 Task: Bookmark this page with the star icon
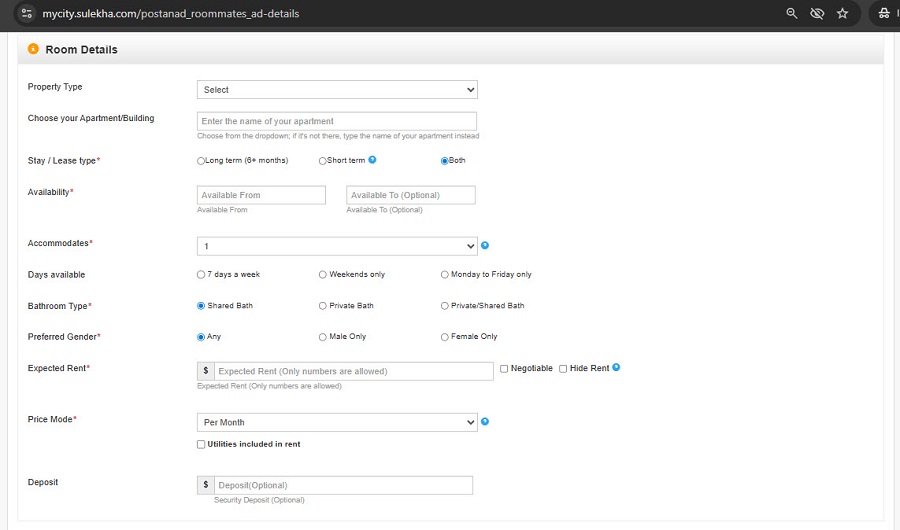pyautogui.click(x=843, y=13)
